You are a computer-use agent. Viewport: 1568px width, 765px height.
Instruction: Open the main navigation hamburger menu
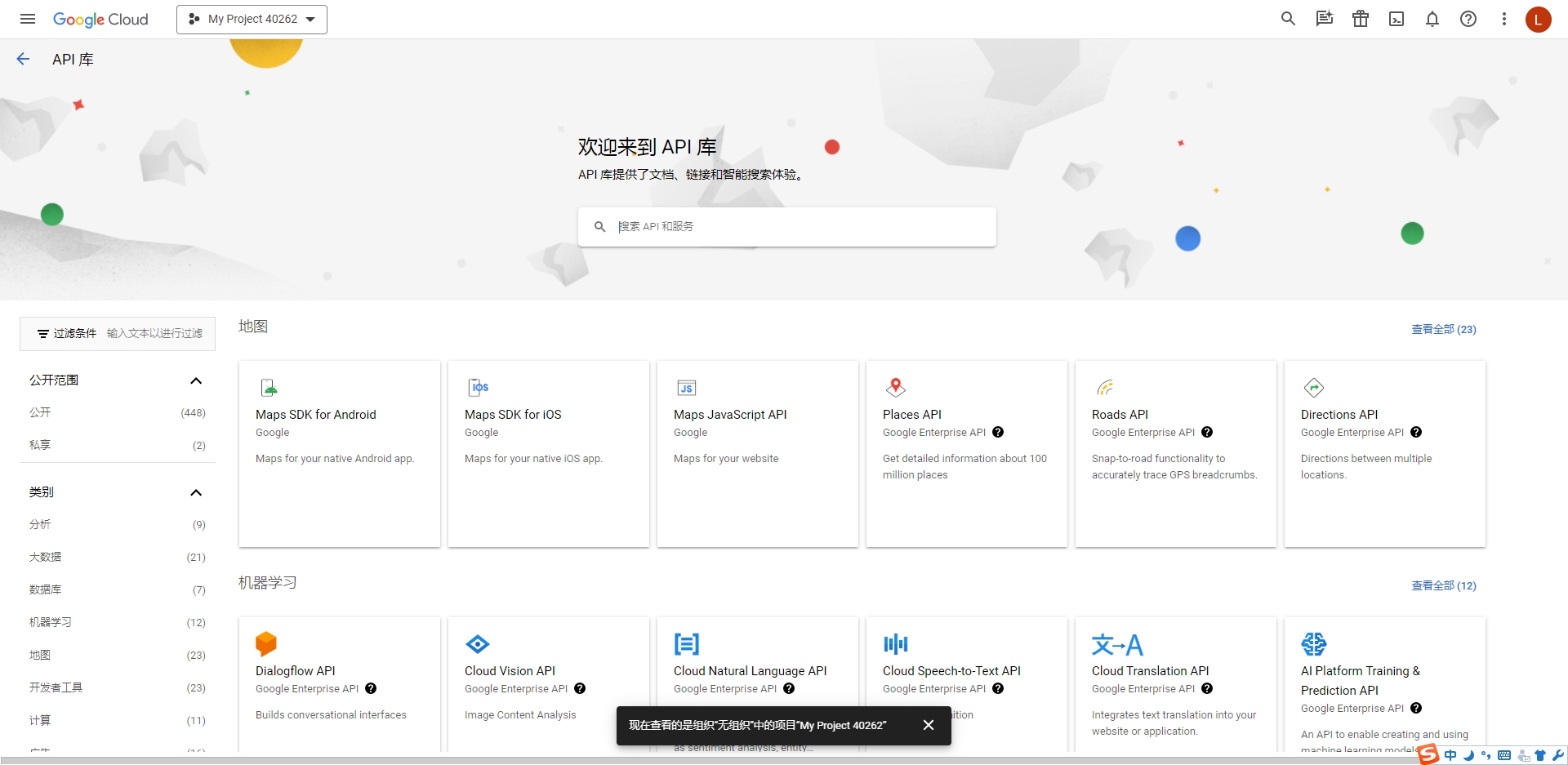click(x=28, y=19)
